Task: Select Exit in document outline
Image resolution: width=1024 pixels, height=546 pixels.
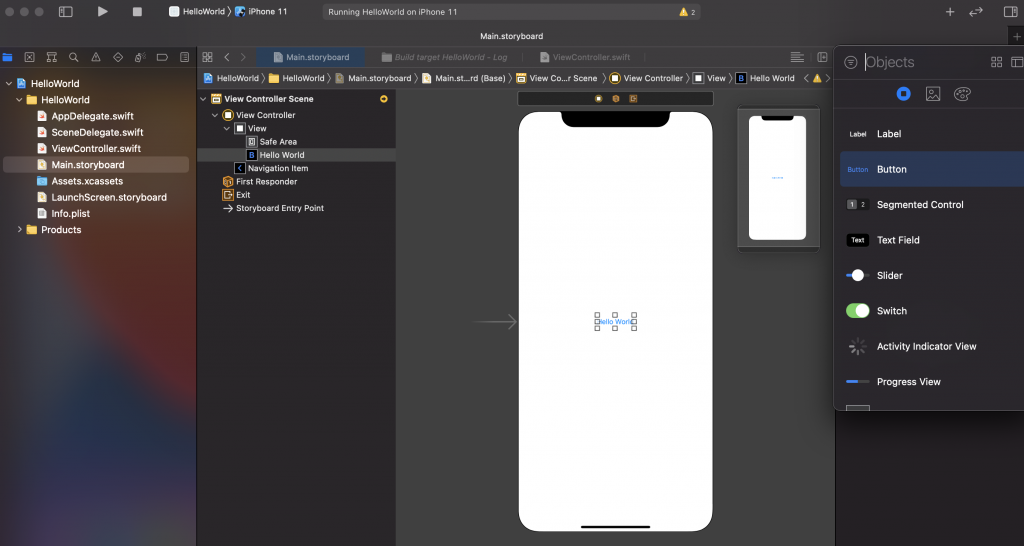Action: tap(243, 195)
